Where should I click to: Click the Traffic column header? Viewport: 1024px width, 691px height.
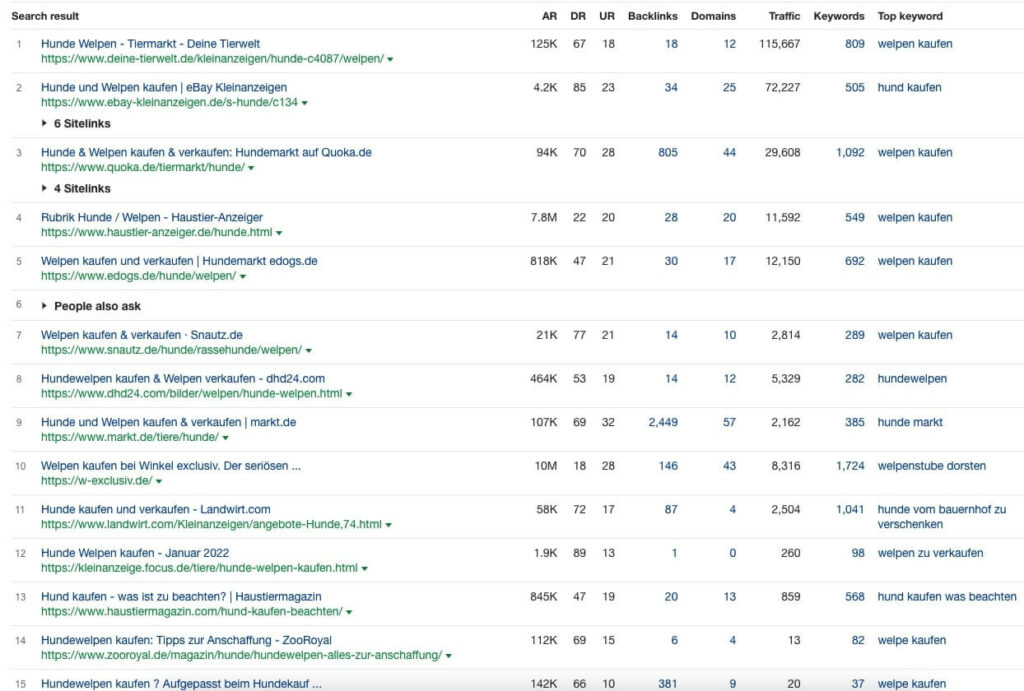[x=784, y=16]
